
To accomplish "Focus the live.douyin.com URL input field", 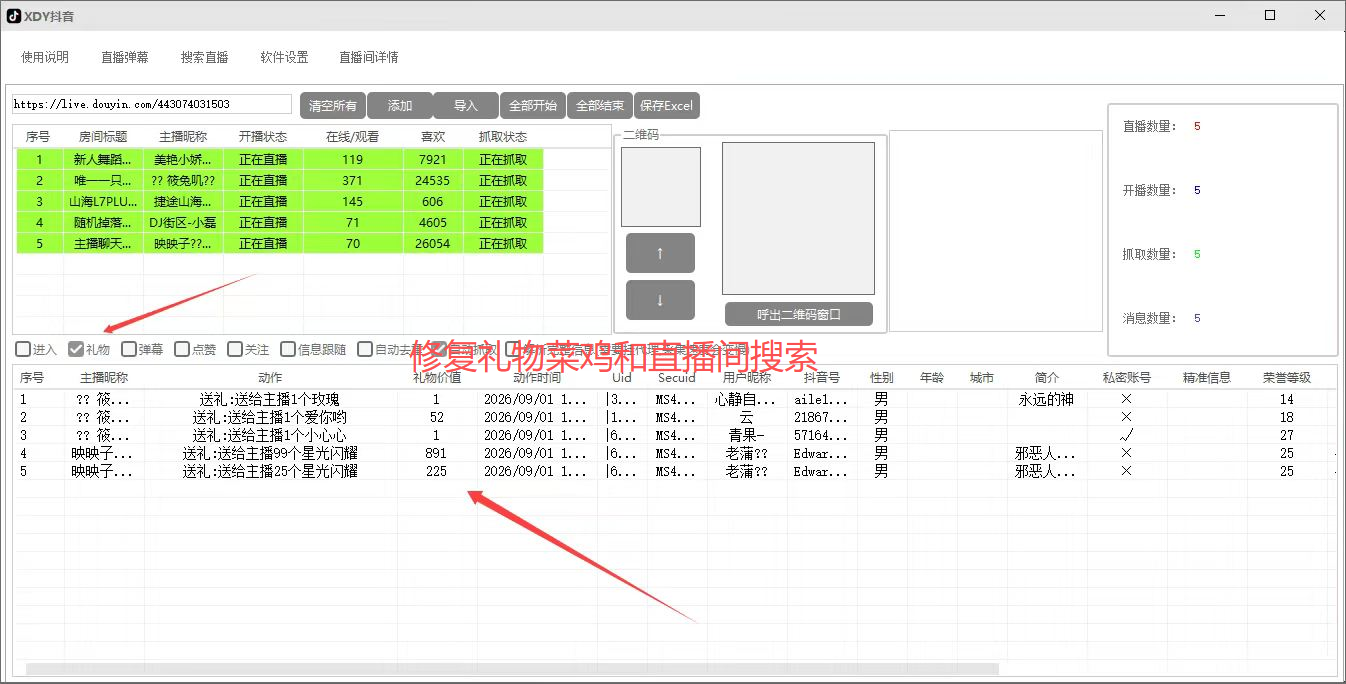I will [x=151, y=104].
